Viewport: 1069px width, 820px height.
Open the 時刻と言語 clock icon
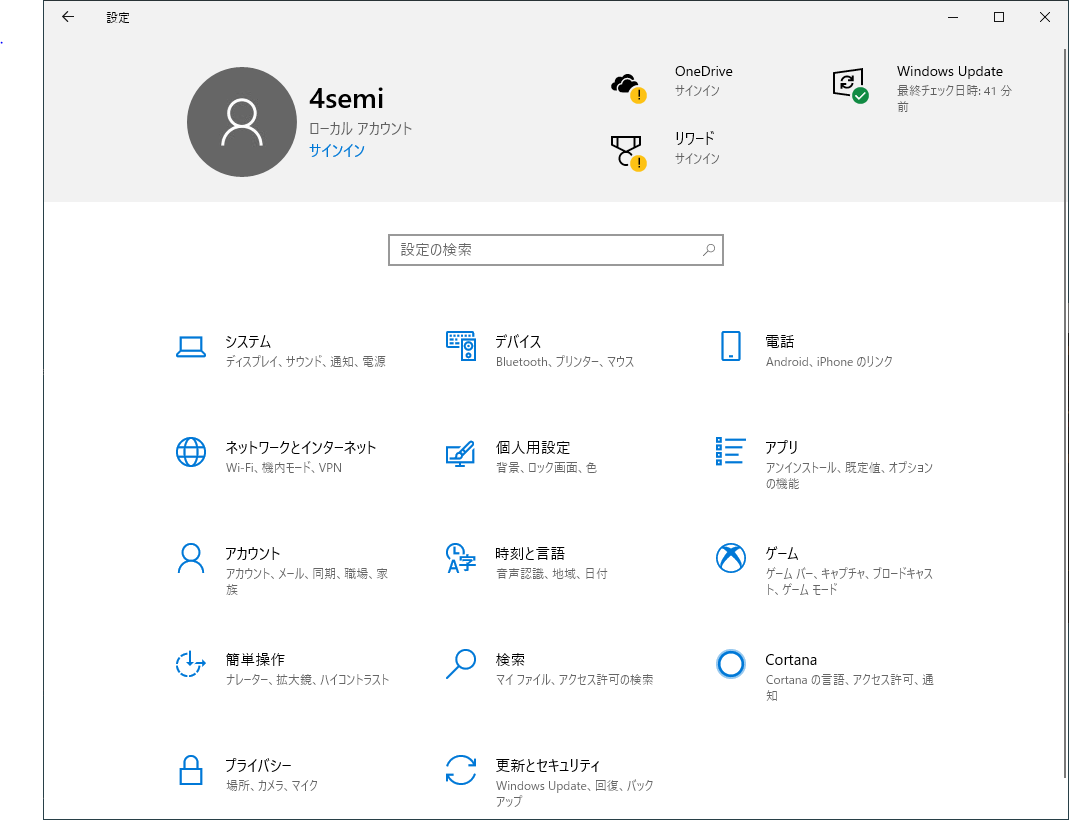point(460,558)
